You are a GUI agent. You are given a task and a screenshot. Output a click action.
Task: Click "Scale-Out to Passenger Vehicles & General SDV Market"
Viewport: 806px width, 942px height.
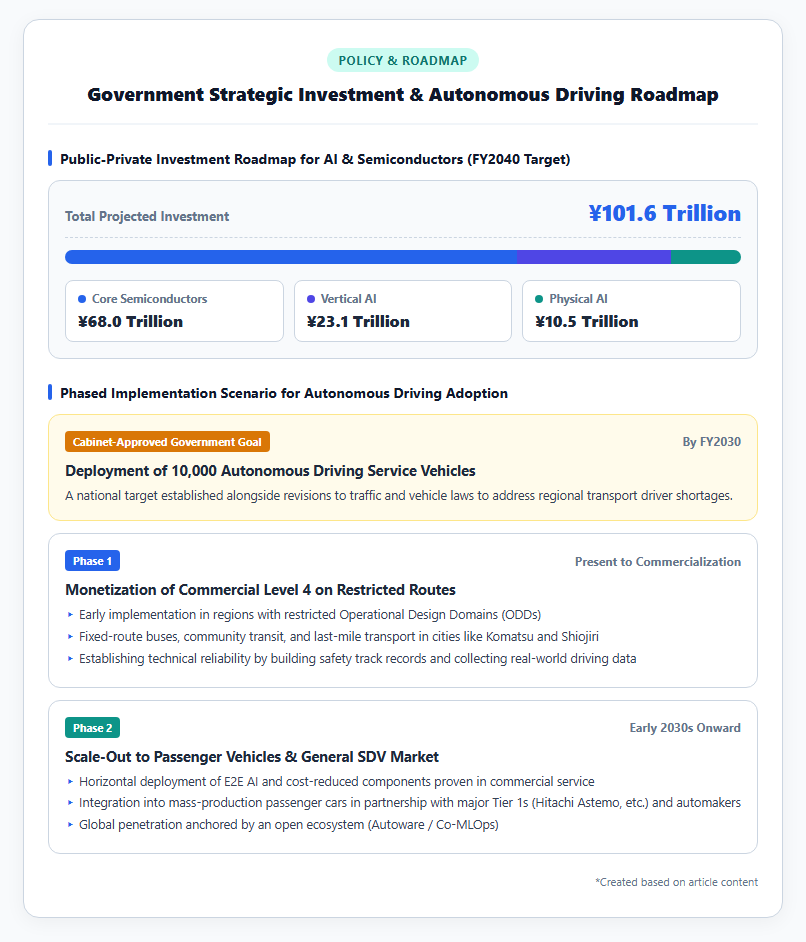(x=252, y=757)
